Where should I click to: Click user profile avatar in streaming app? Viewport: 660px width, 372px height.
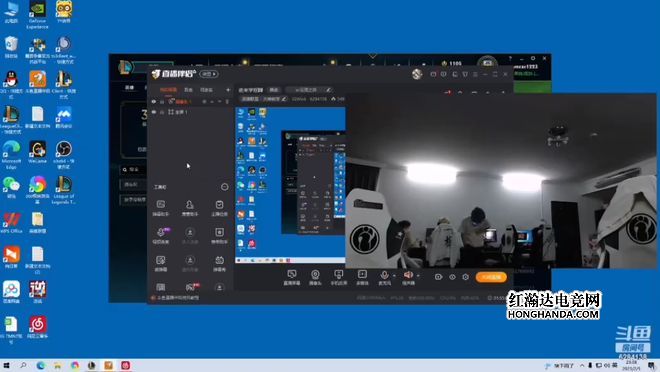click(x=417, y=74)
